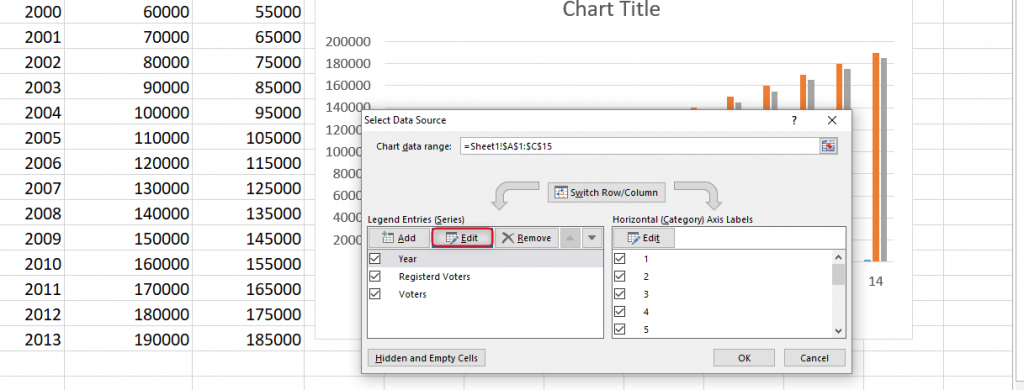
Task: Remove the selected legend series
Action: pyautogui.click(x=526, y=238)
